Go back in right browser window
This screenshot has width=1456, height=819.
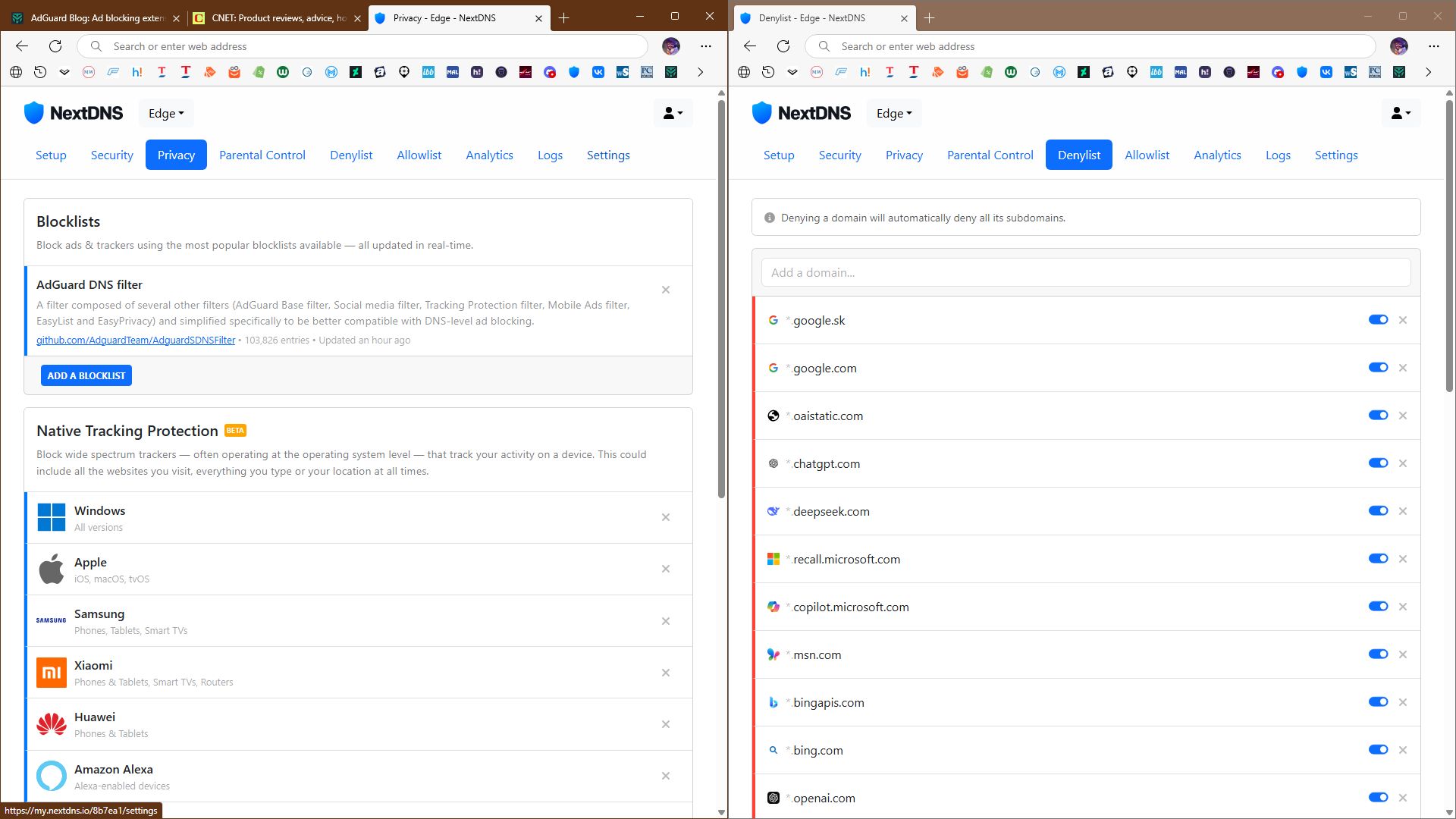pyautogui.click(x=749, y=46)
